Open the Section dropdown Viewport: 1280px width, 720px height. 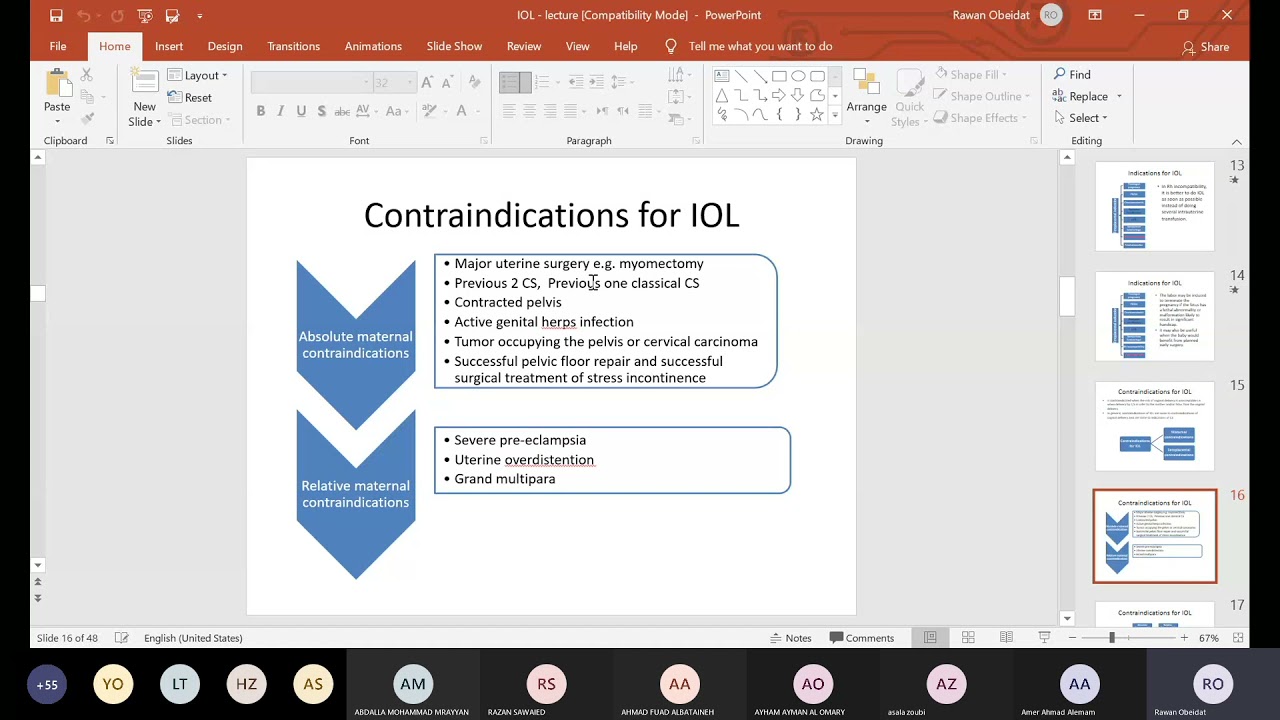coord(199,120)
